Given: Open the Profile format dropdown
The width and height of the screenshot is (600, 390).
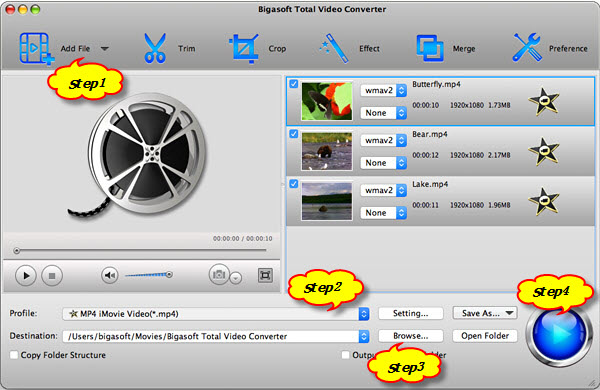Looking at the screenshot, I should tap(216, 314).
